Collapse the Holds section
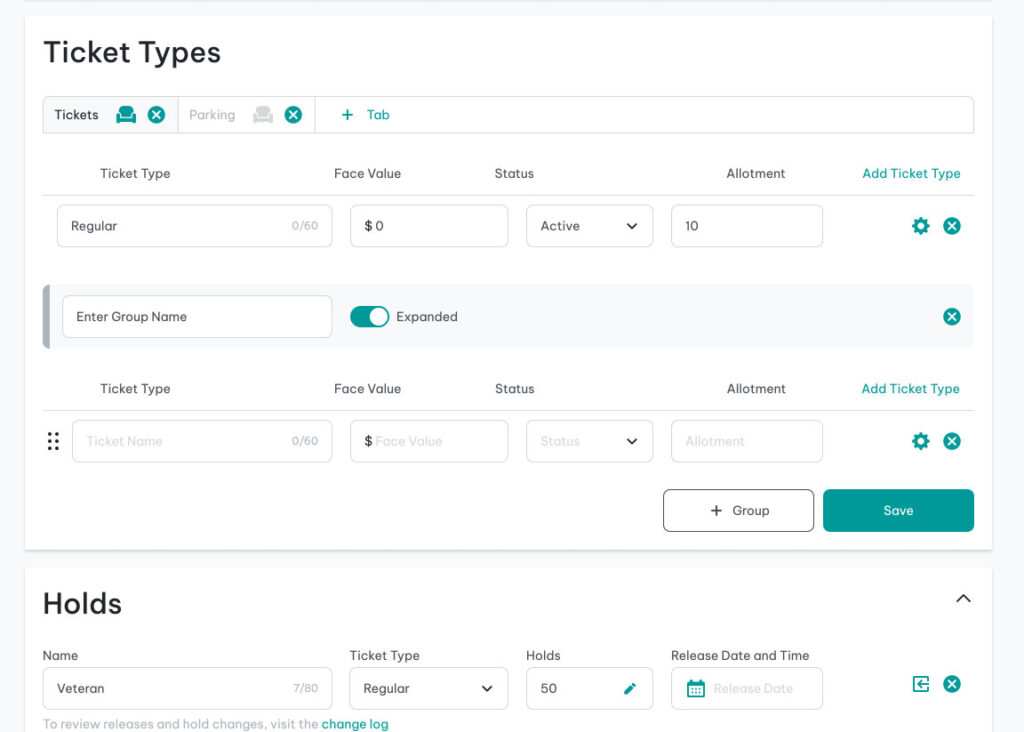The width and height of the screenshot is (1024, 732). (x=963, y=599)
